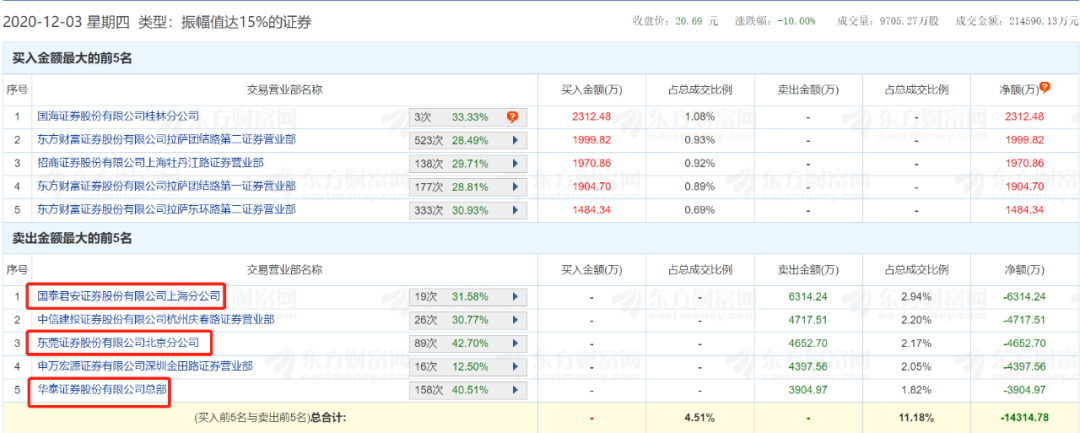
Task: Open the 东方财富证券拉萨团结路第一证券营业部 link
Action: (x=167, y=186)
